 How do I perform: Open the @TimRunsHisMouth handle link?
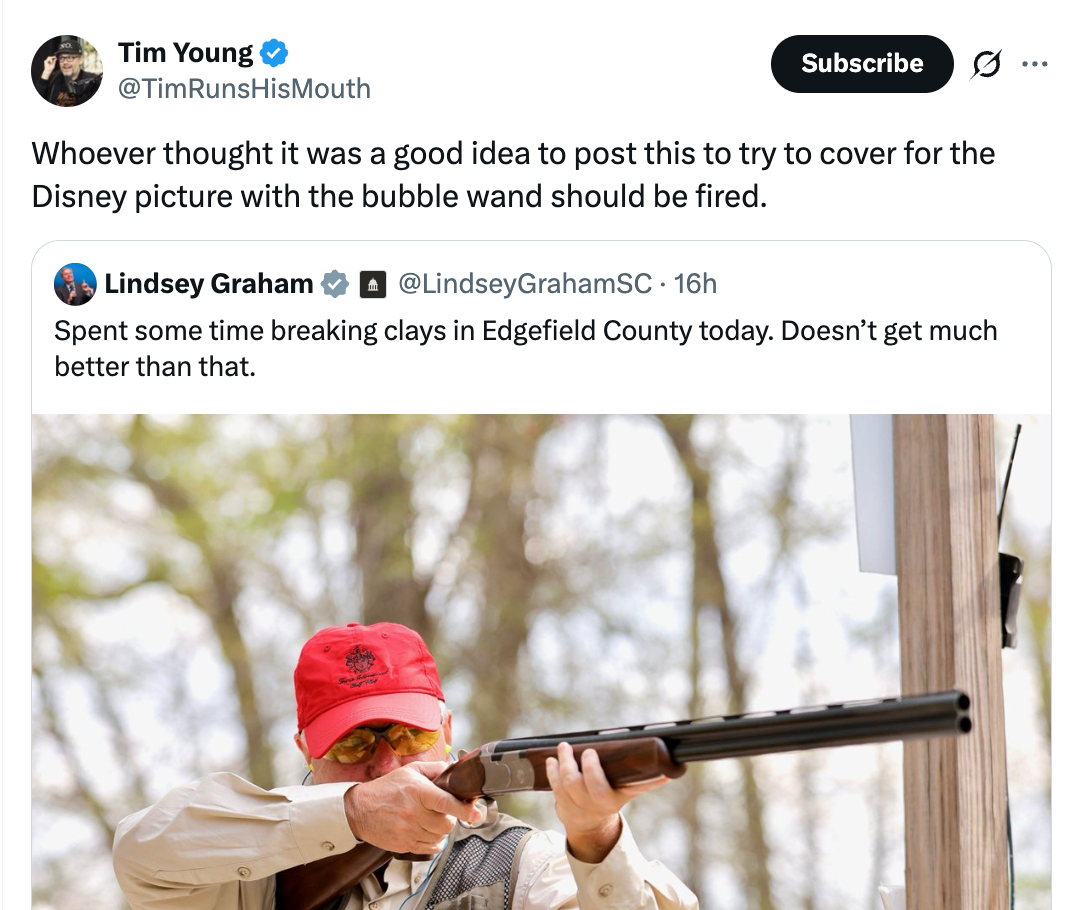245,89
